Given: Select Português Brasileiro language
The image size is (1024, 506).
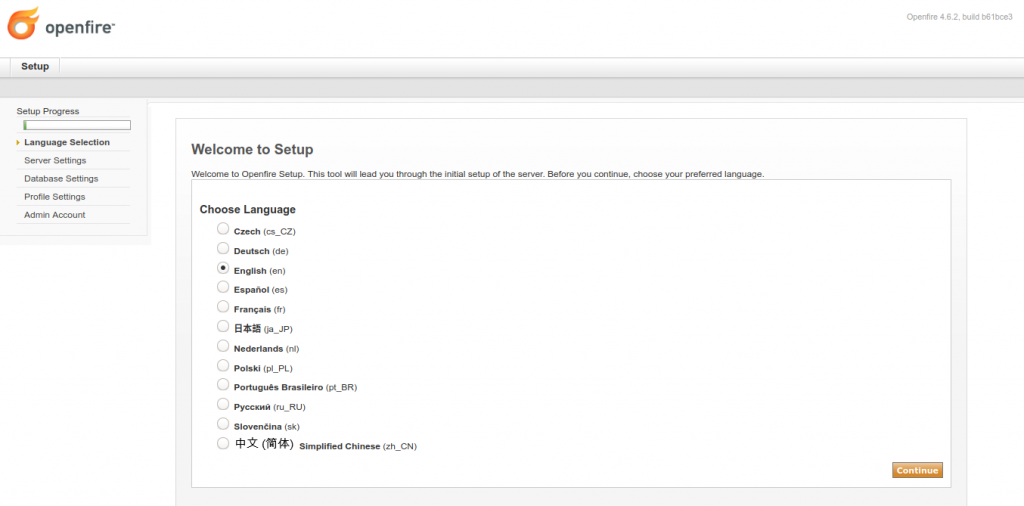Looking at the screenshot, I should pos(223,385).
